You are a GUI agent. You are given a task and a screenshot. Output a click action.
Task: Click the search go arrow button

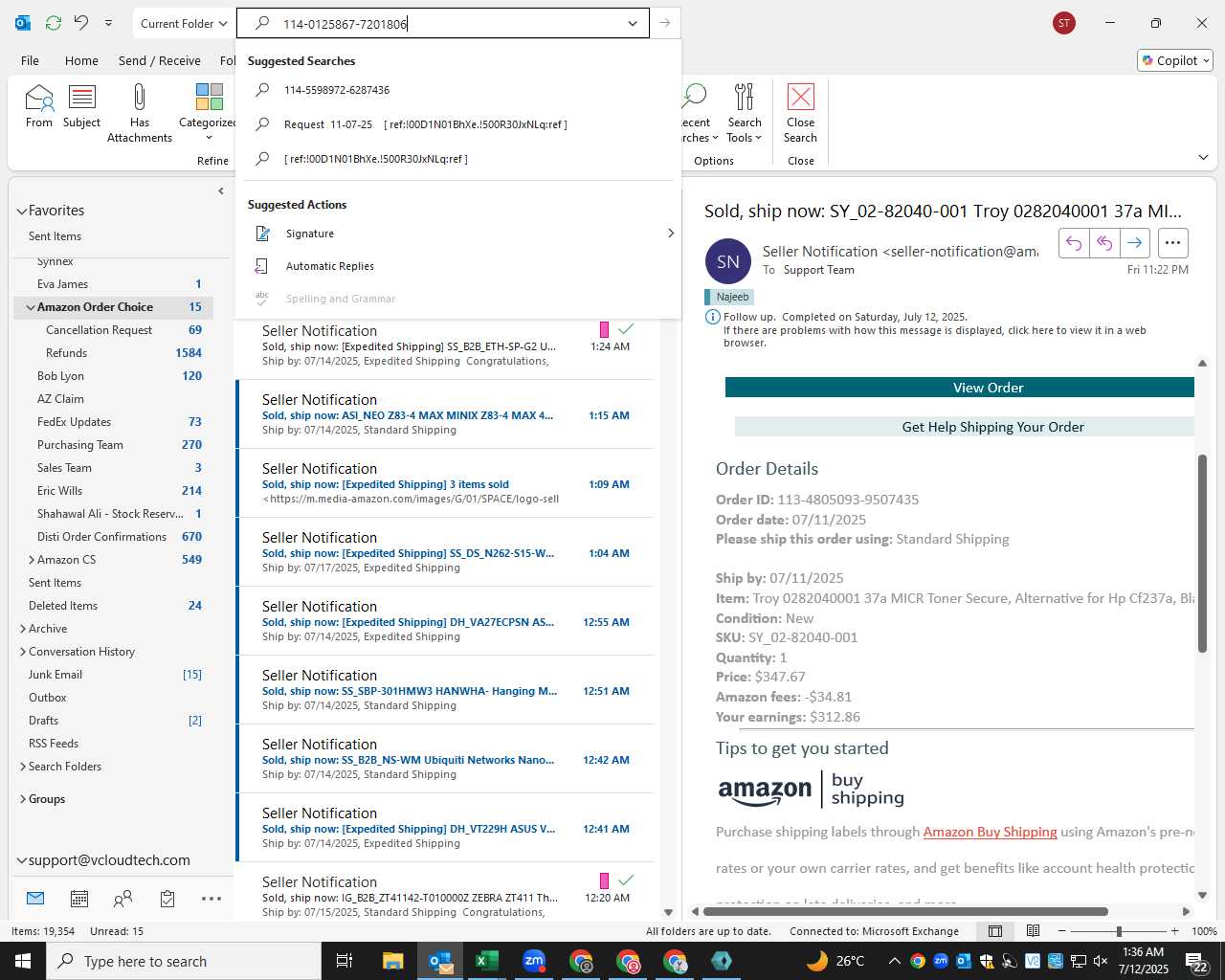(665, 24)
